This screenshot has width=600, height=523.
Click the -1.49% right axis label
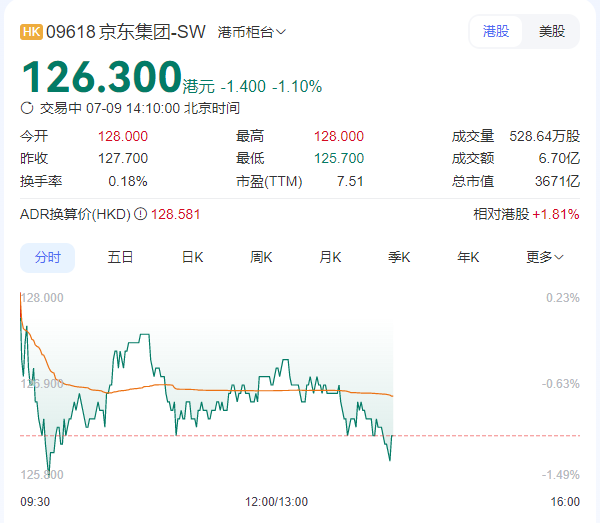[x=561, y=475]
